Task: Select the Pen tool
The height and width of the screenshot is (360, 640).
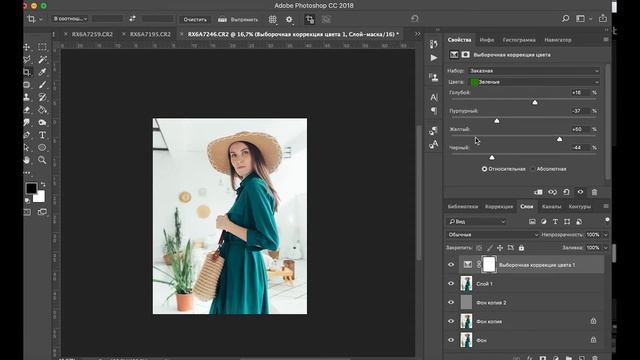Action: [x=27, y=135]
